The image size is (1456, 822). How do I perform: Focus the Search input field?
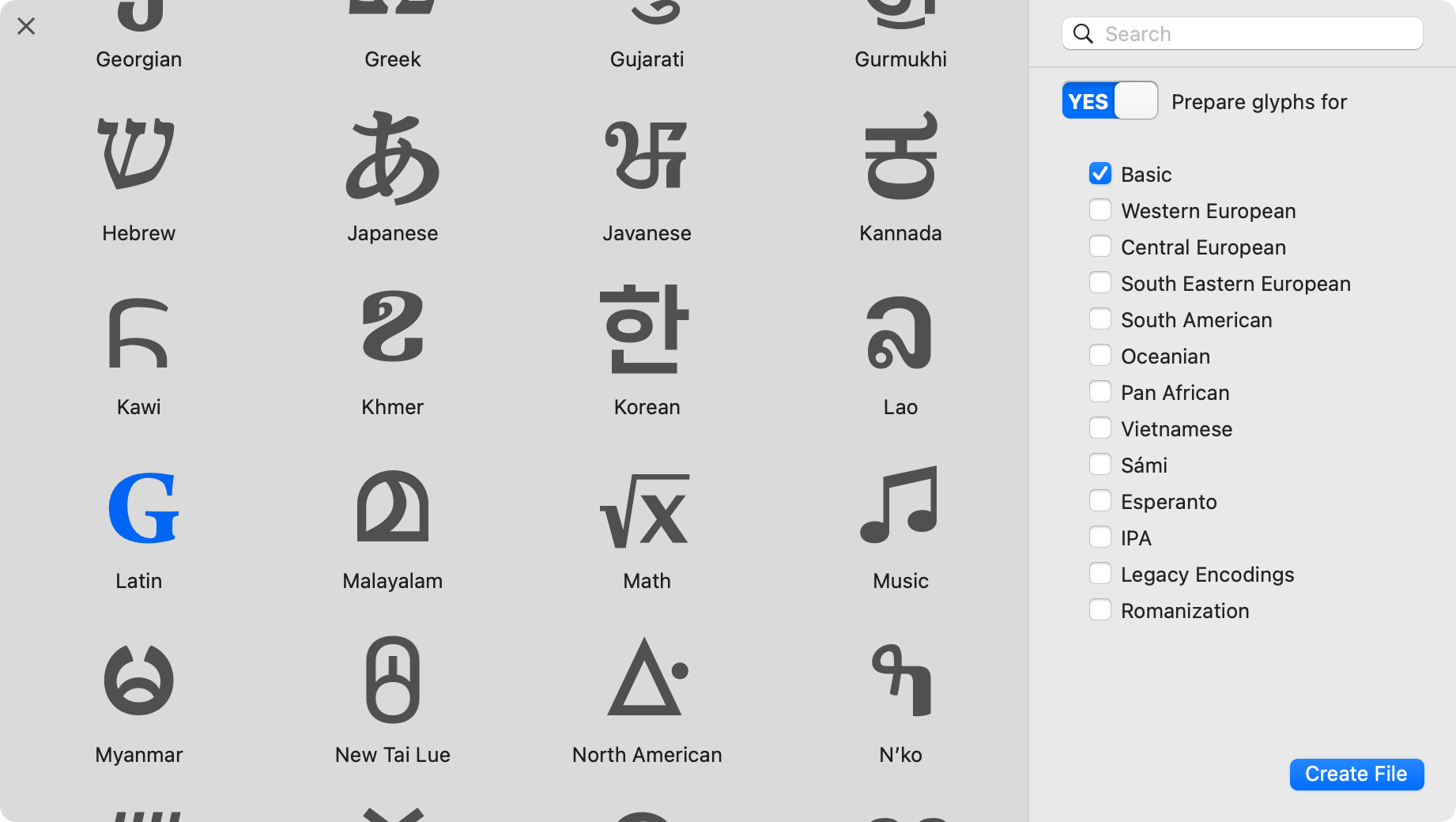pos(1243,34)
